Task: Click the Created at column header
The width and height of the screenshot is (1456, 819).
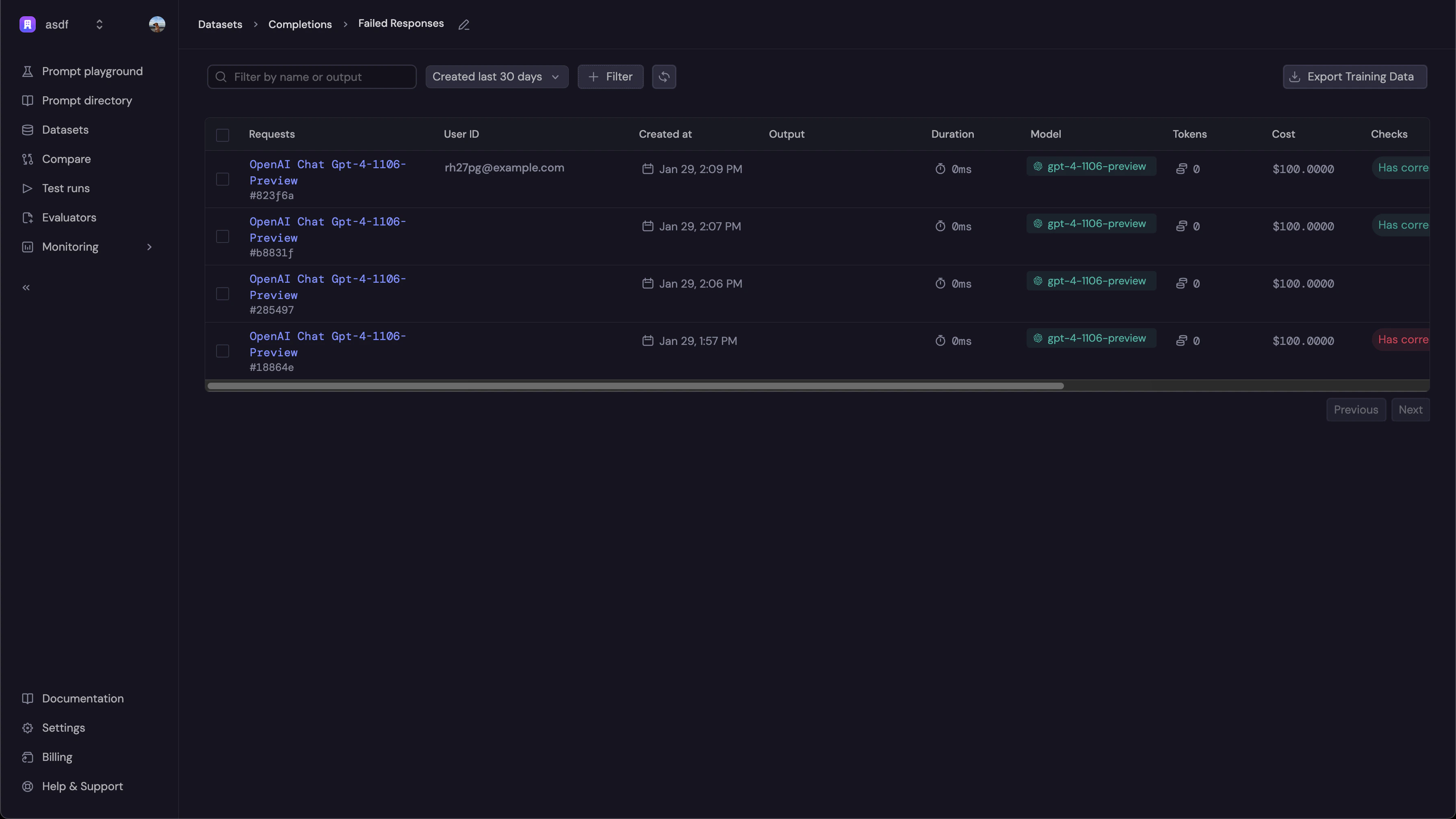Action: (665, 134)
